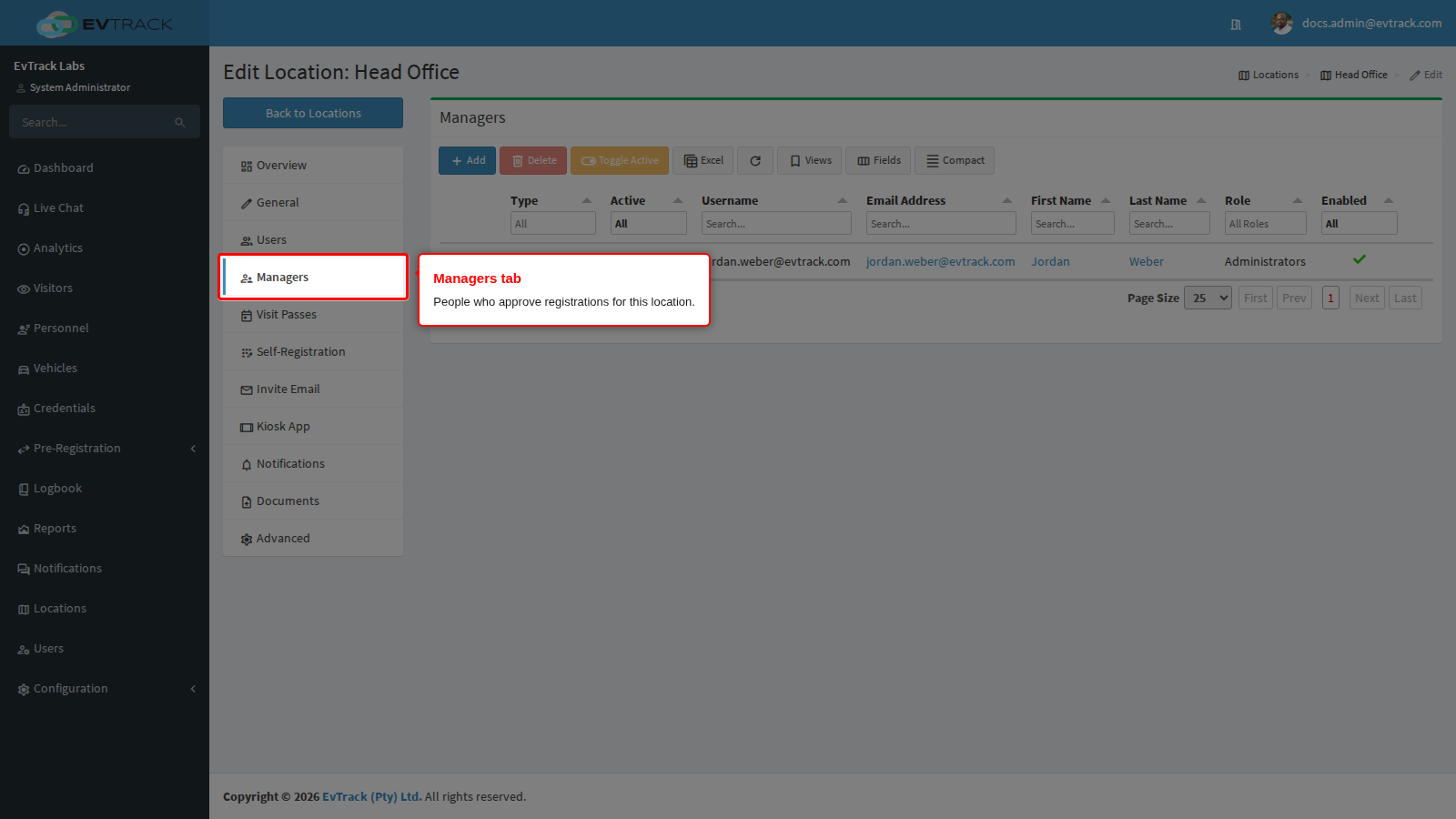
Task: Open Dashboard in the sidebar
Action: 105,168
